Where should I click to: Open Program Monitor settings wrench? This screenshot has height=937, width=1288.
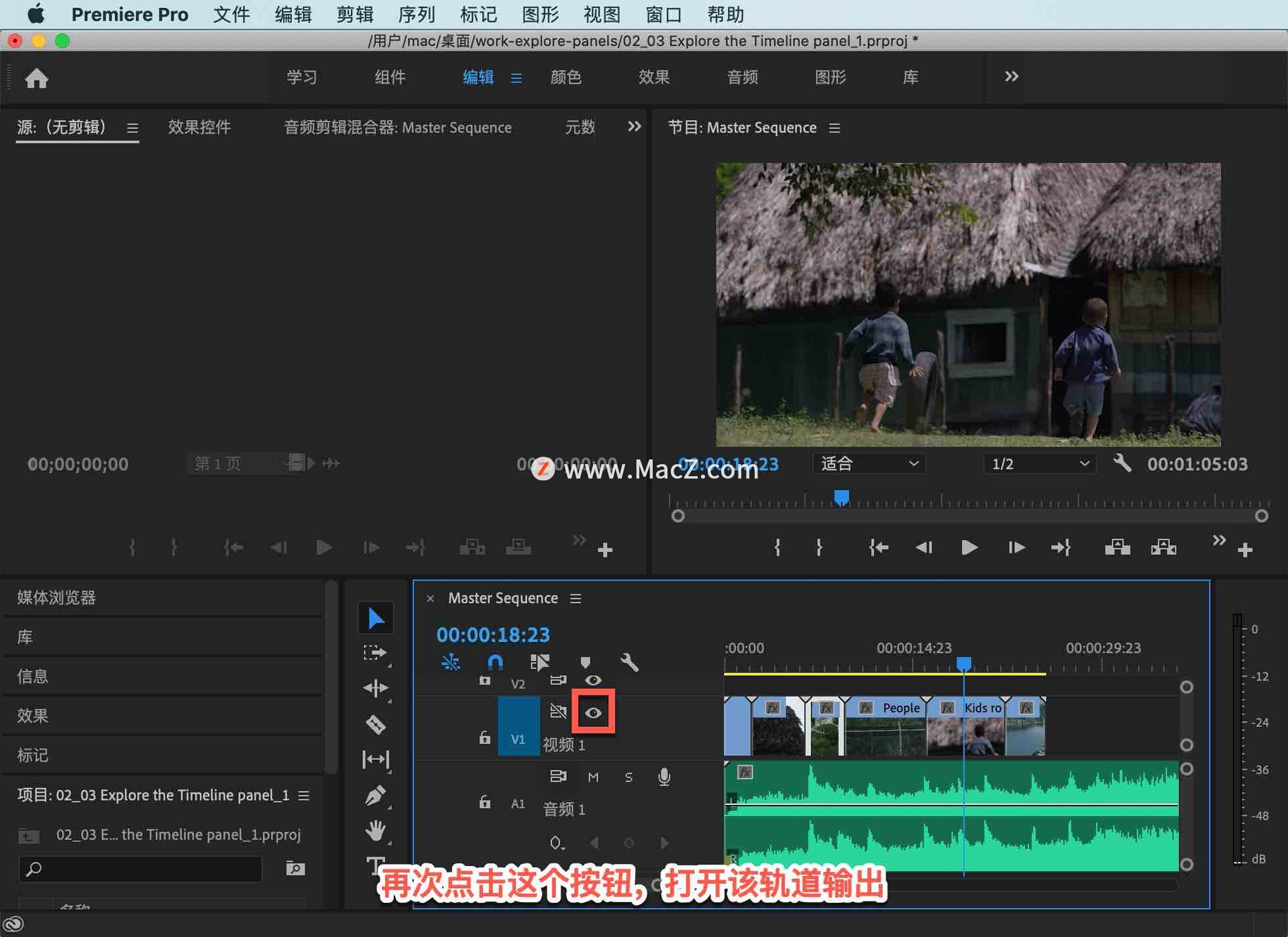(x=1122, y=463)
